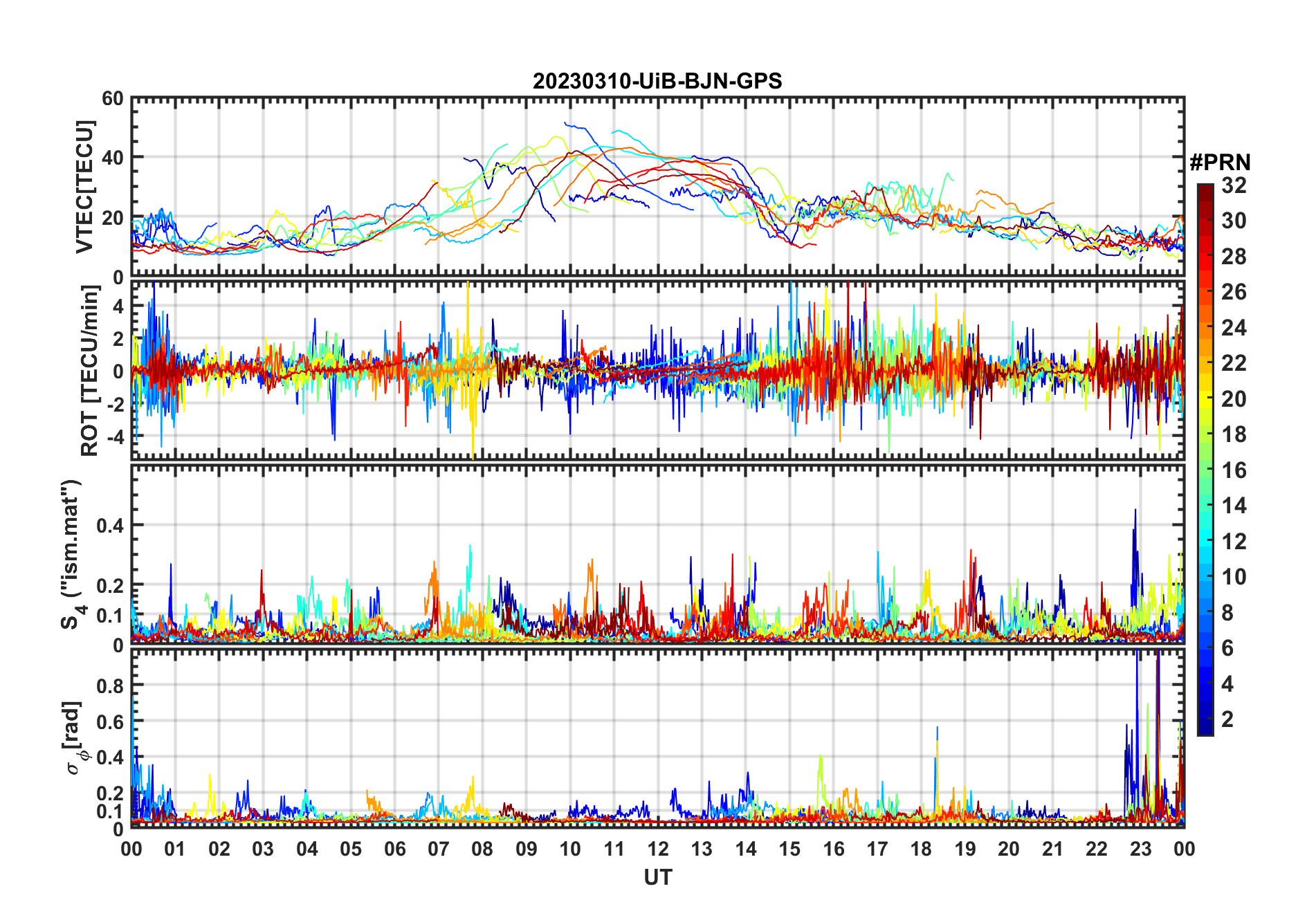
Task: Click the plot title 20230310-UiB-BJN-GPS
Action: click(657, 82)
